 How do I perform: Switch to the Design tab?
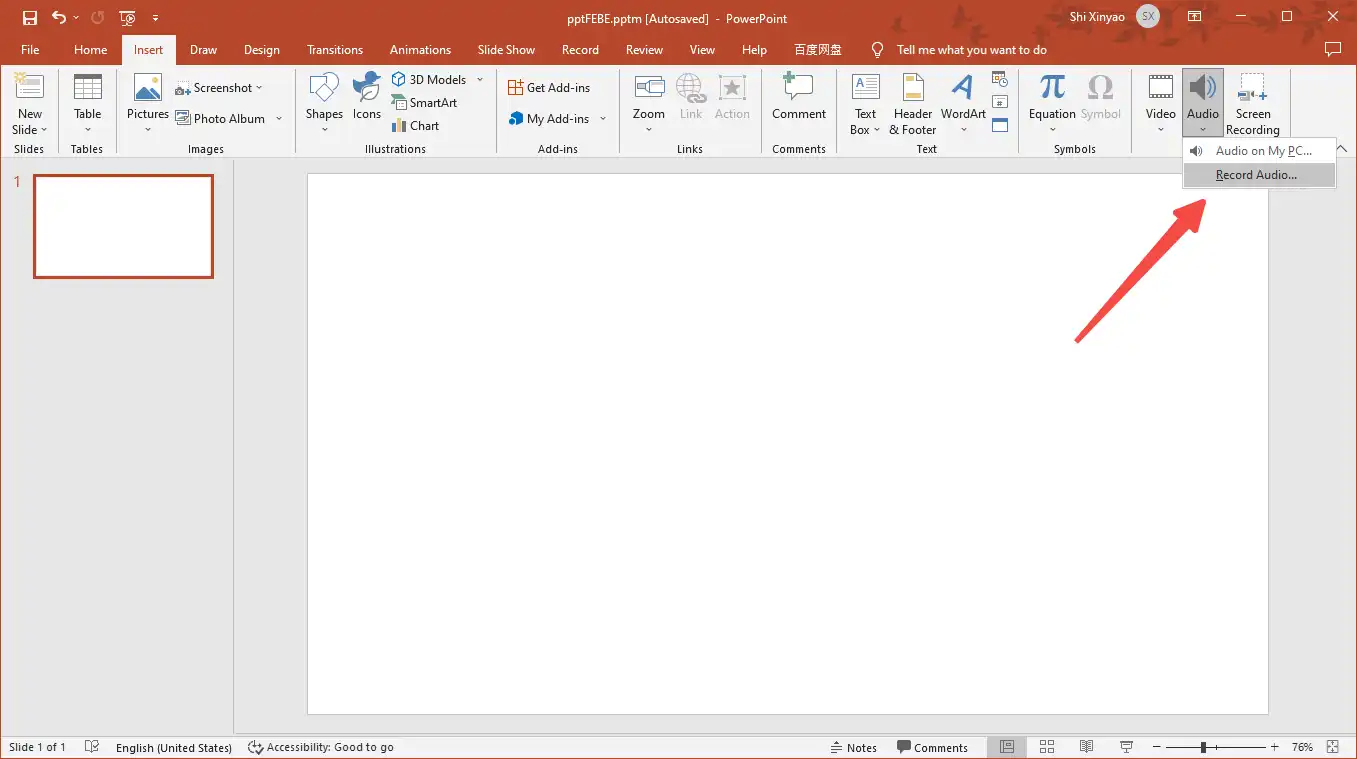(x=262, y=50)
